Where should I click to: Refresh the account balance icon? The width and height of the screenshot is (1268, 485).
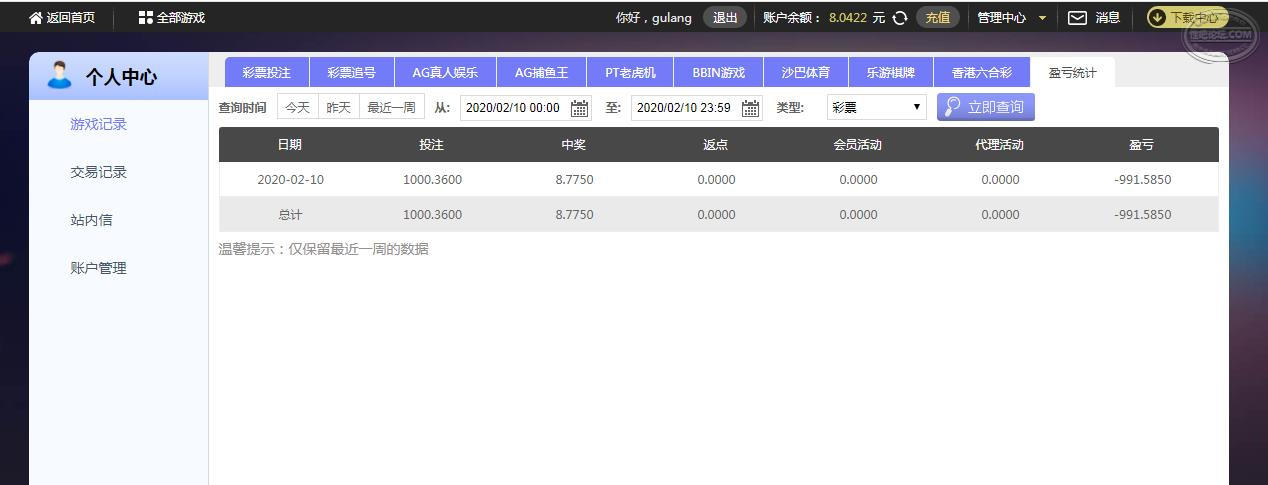900,18
